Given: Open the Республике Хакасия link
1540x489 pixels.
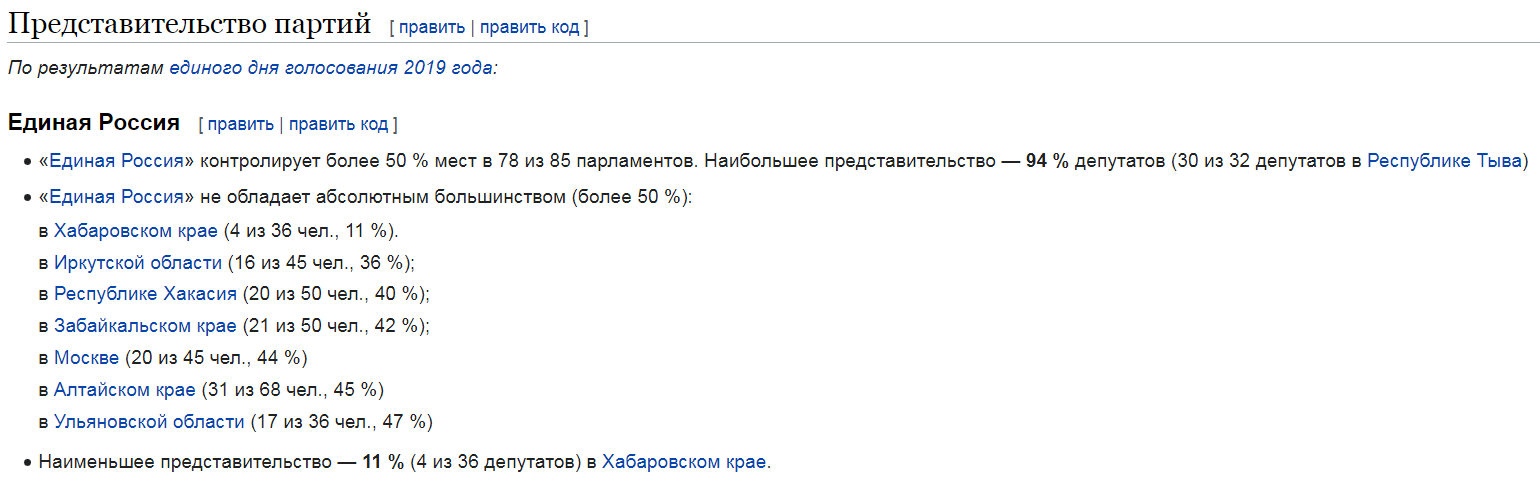Looking at the screenshot, I should tap(145, 294).
